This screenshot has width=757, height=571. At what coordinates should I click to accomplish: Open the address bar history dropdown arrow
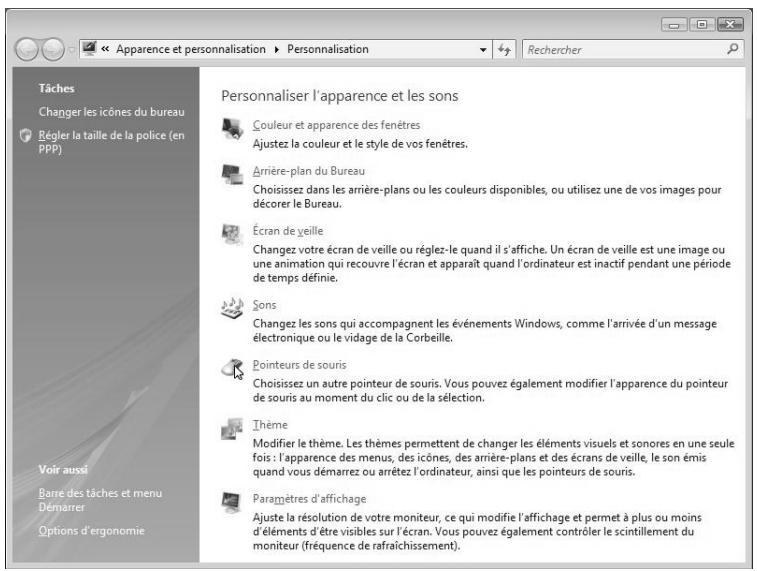(483, 50)
